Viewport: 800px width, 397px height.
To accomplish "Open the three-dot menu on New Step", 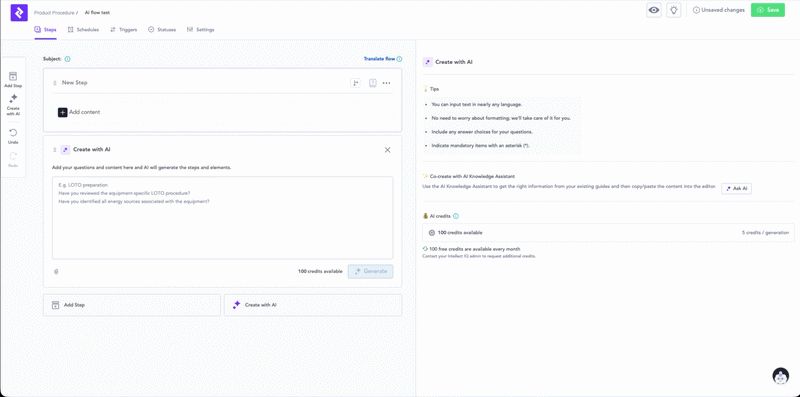I will point(387,83).
